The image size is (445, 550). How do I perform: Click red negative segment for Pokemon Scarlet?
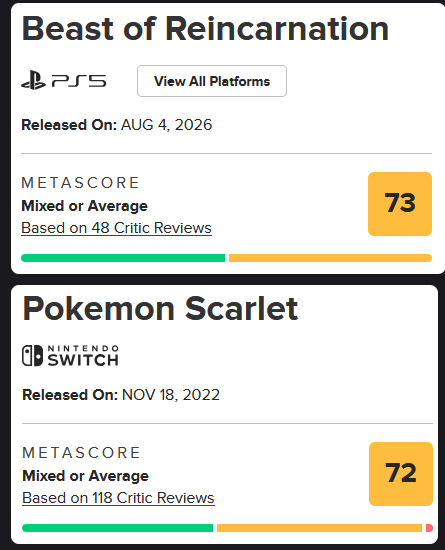(429, 528)
